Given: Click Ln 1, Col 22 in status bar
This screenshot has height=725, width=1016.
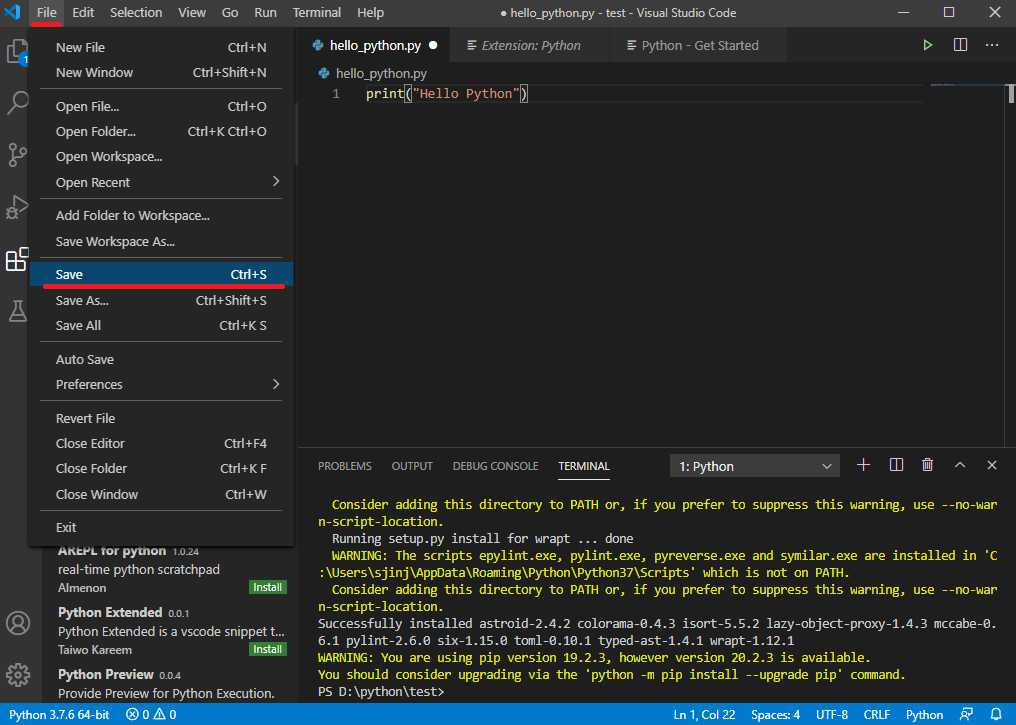Looking at the screenshot, I should (x=704, y=715).
